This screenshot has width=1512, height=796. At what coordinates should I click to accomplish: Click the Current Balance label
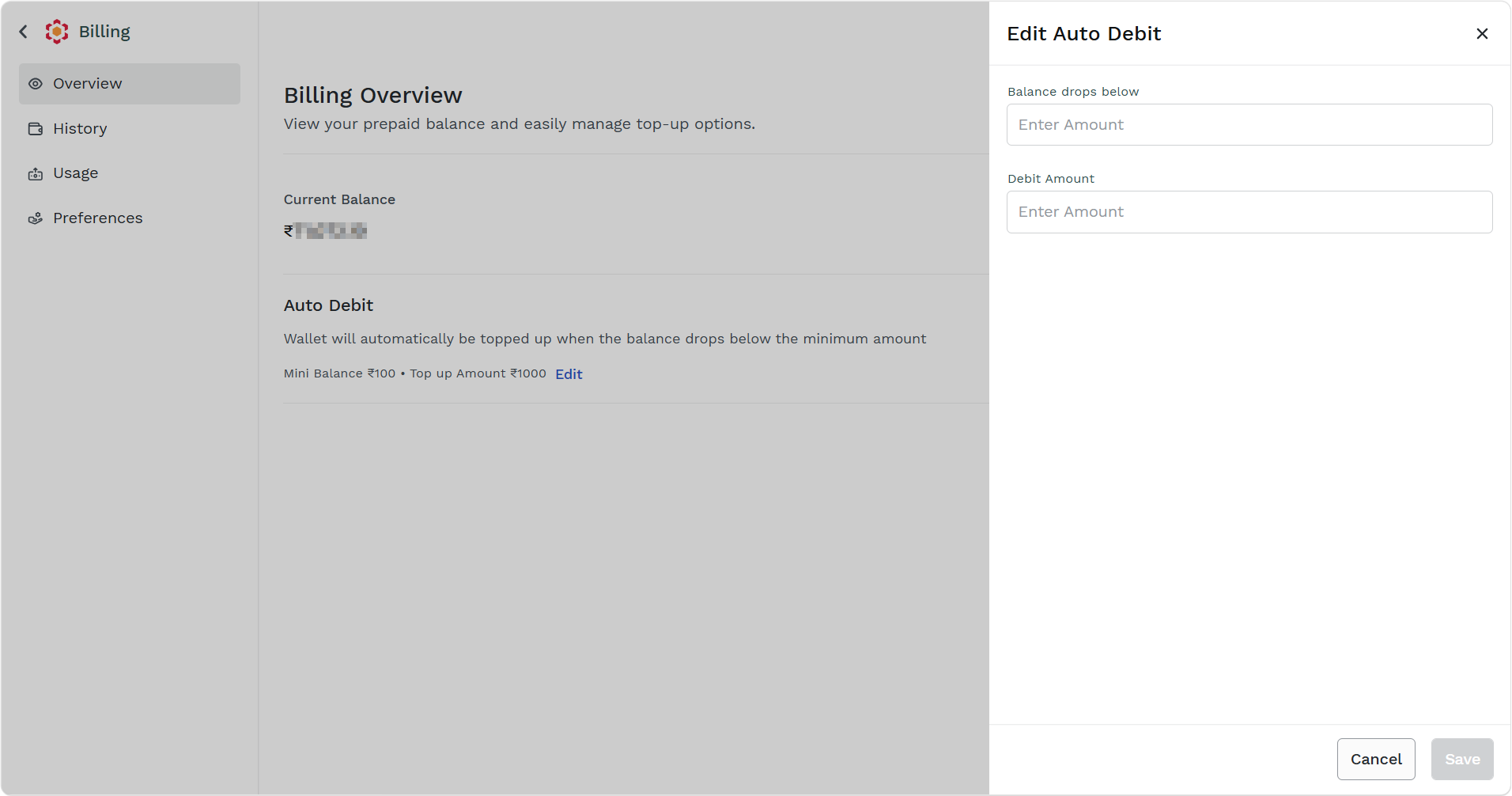[339, 199]
